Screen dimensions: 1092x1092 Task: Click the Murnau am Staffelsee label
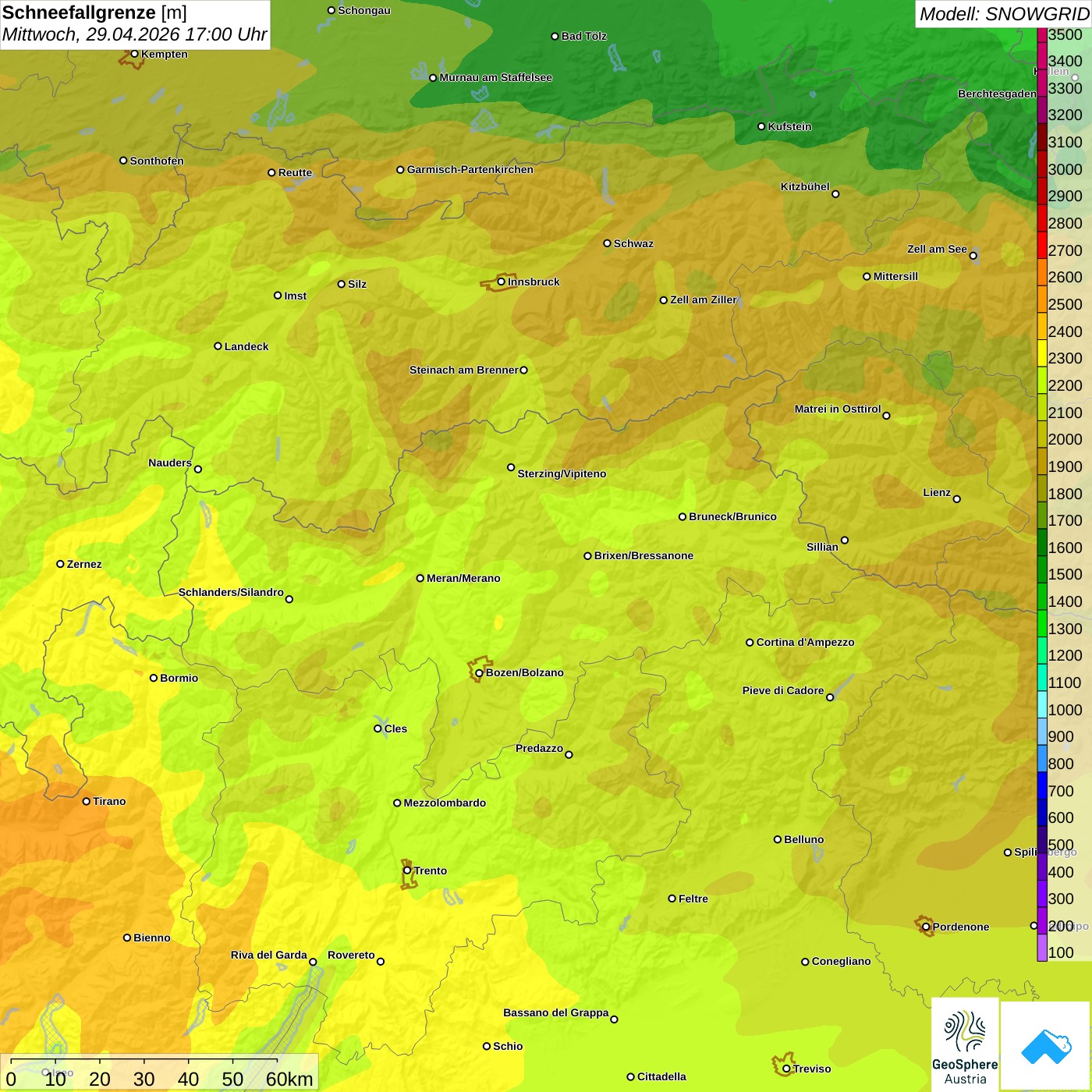495,77
